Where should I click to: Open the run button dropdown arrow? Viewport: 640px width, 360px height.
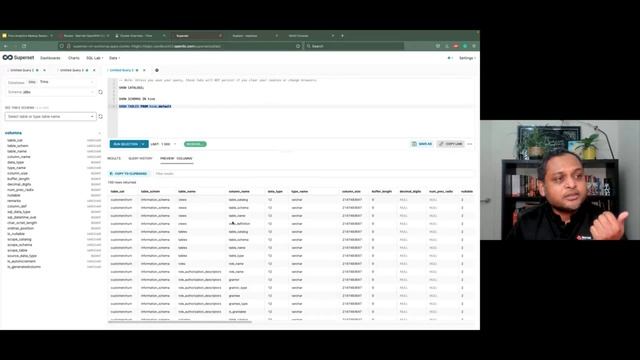coord(144,144)
